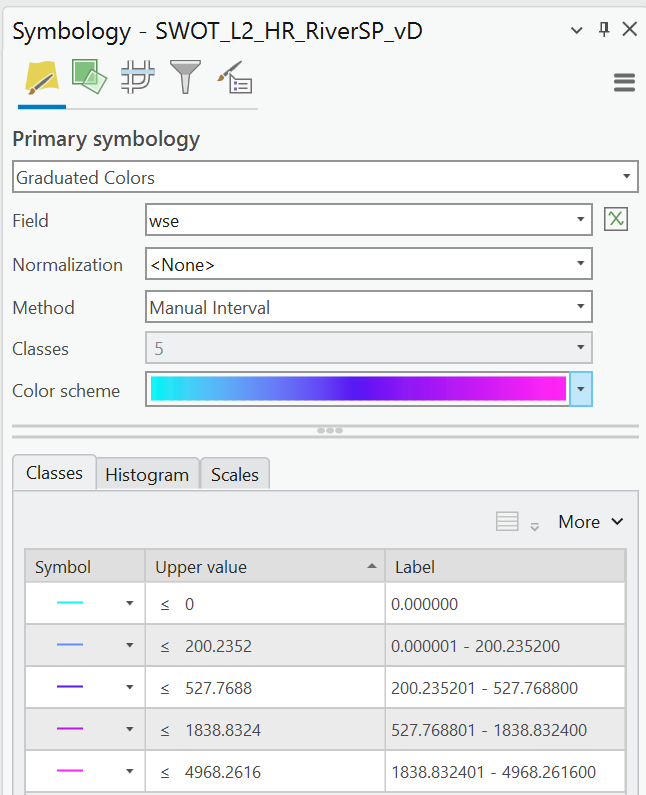This screenshot has width=646, height=795.
Task: Open the small arrow beside table options
Action: [x=534, y=527]
